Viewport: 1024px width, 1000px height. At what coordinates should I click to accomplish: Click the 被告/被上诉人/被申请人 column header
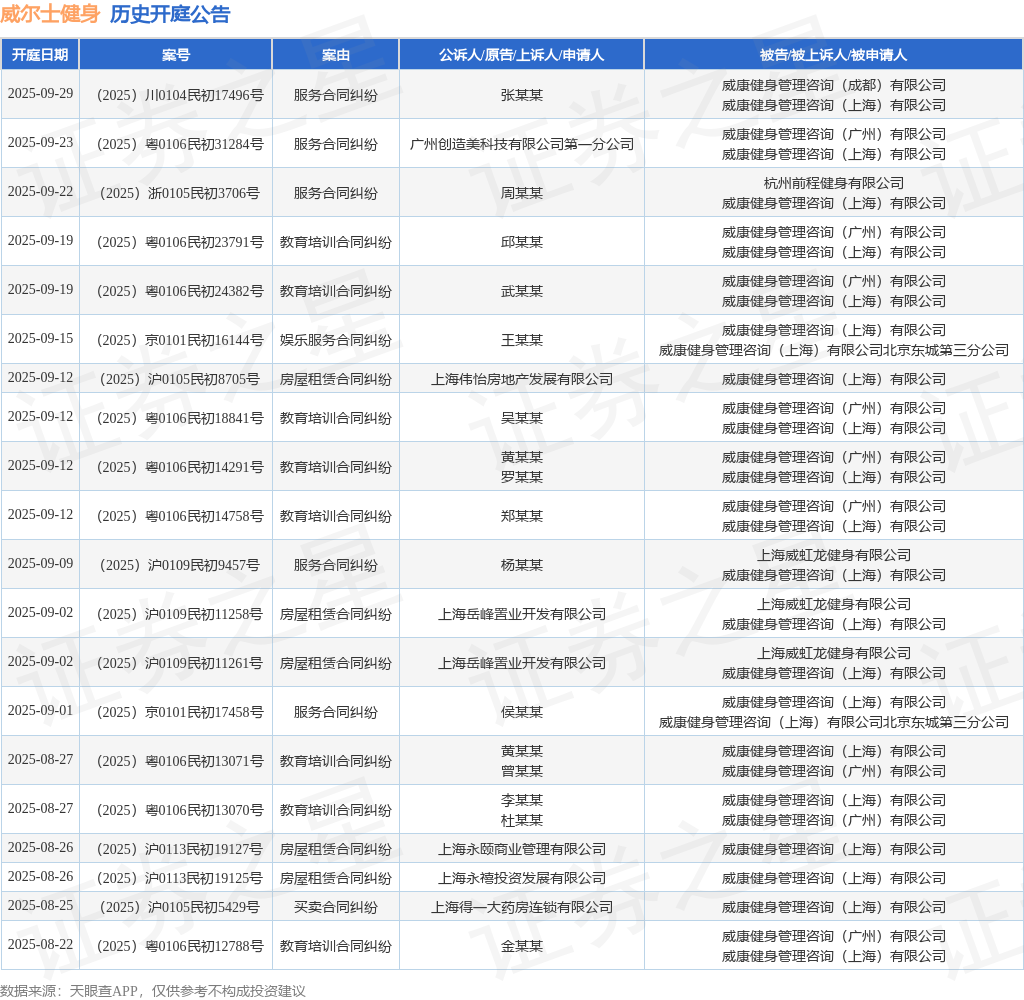click(x=833, y=55)
